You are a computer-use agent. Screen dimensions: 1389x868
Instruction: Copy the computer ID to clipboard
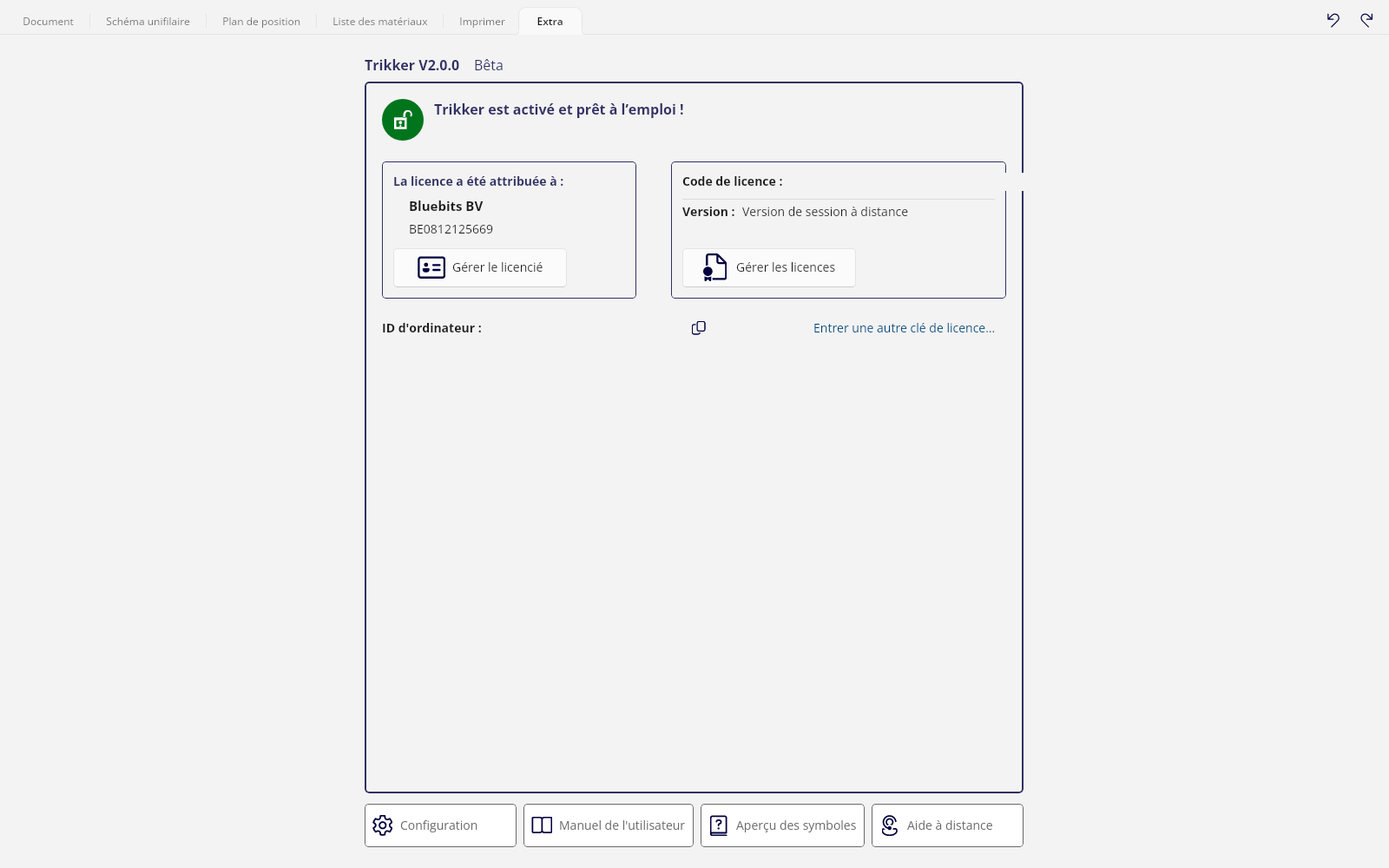coord(698,328)
